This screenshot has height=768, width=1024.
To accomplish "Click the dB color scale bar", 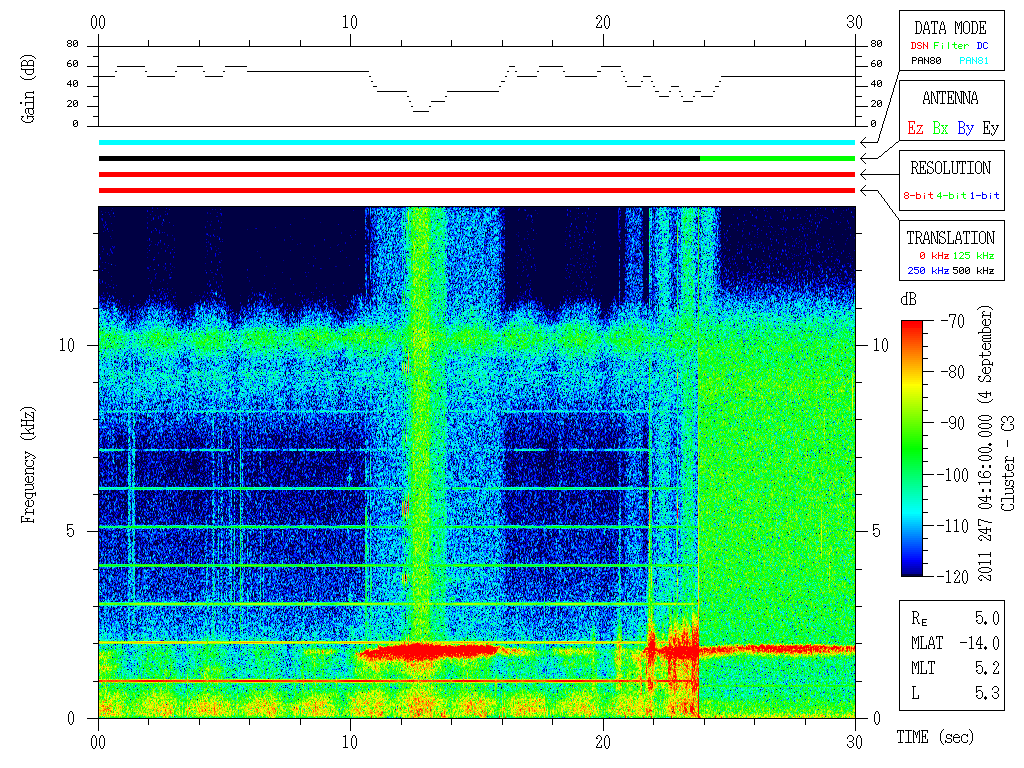I will coord(912,448).
